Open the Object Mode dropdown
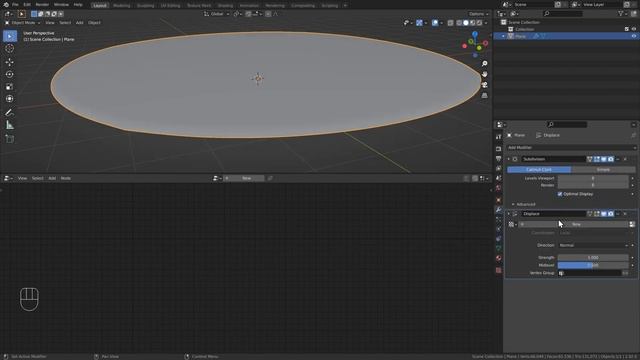This screenshot has height=360, width=640. pos(23,23)
